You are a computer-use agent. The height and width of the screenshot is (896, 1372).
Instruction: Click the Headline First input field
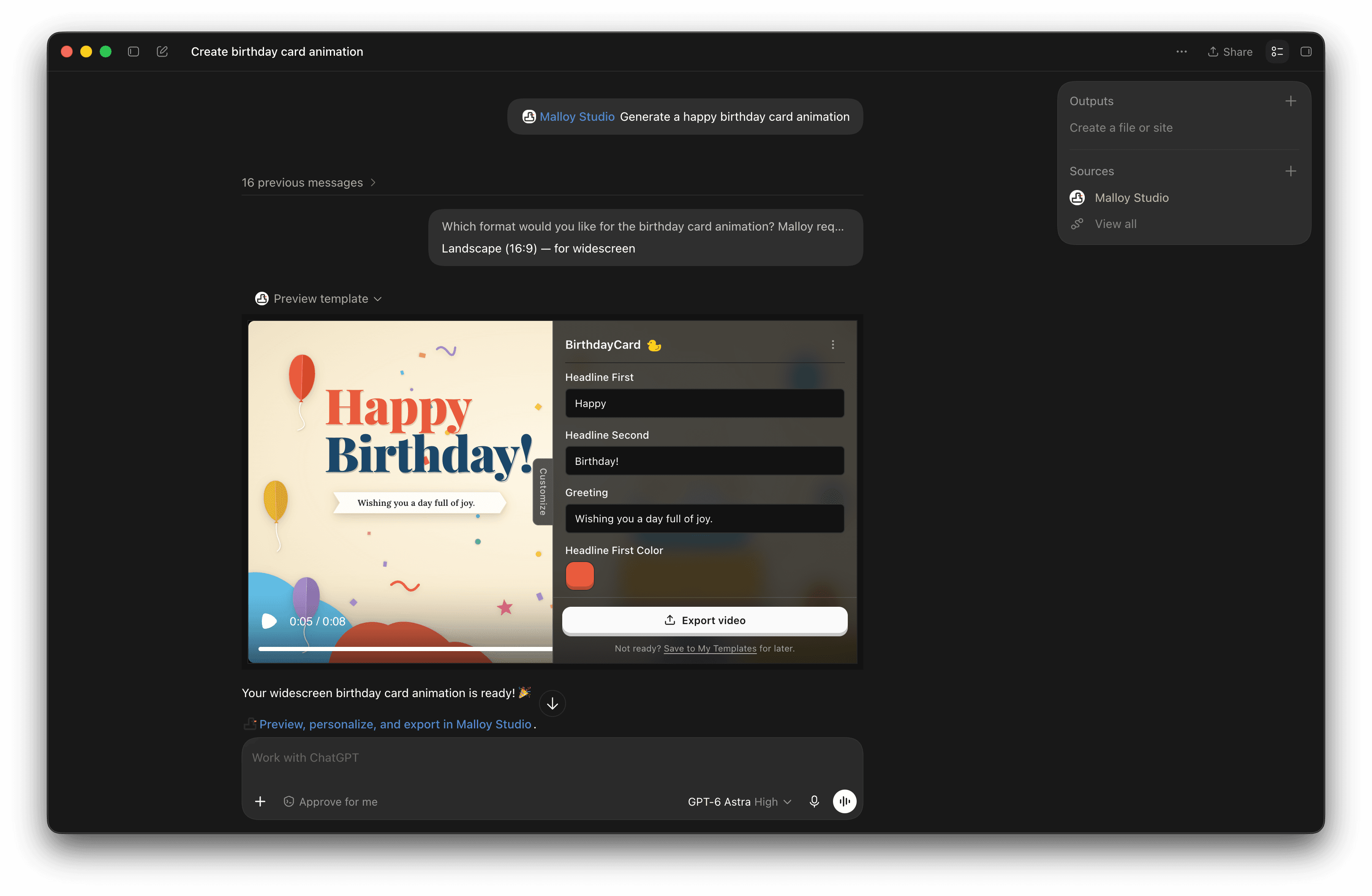(x=705, y=403)
